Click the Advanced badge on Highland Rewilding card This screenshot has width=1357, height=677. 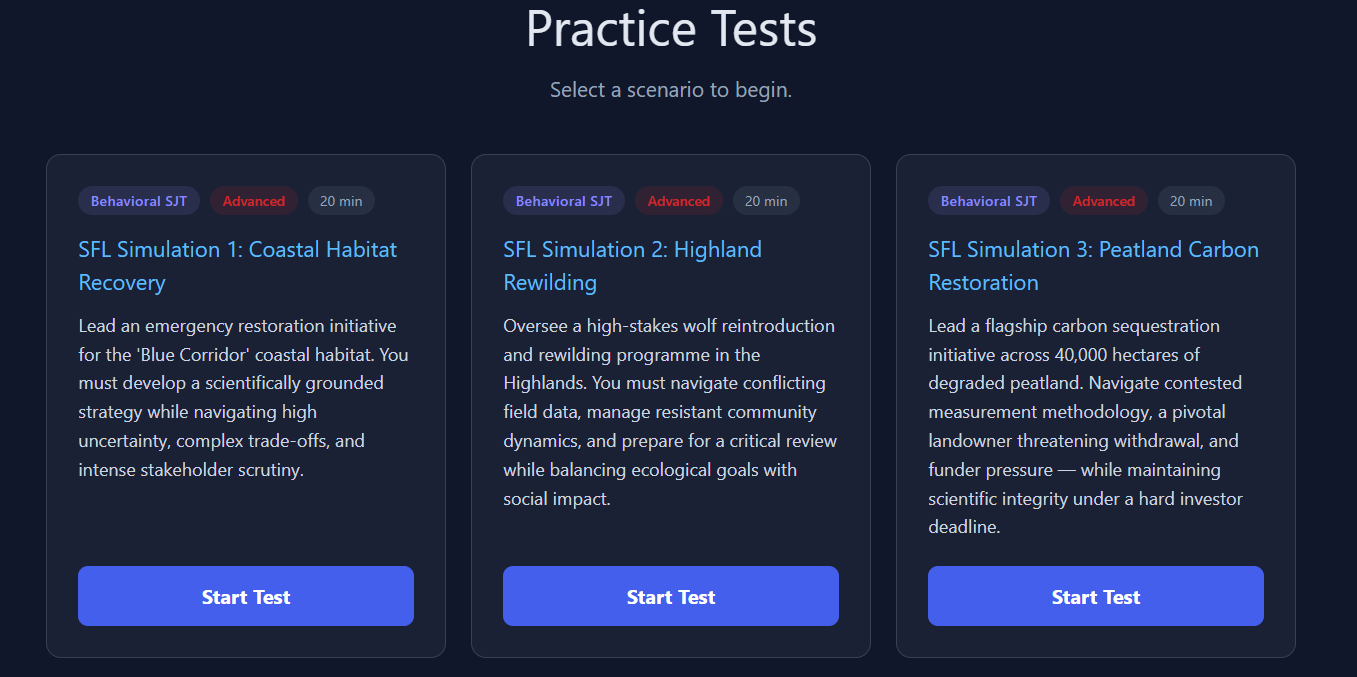coord(678,200)
